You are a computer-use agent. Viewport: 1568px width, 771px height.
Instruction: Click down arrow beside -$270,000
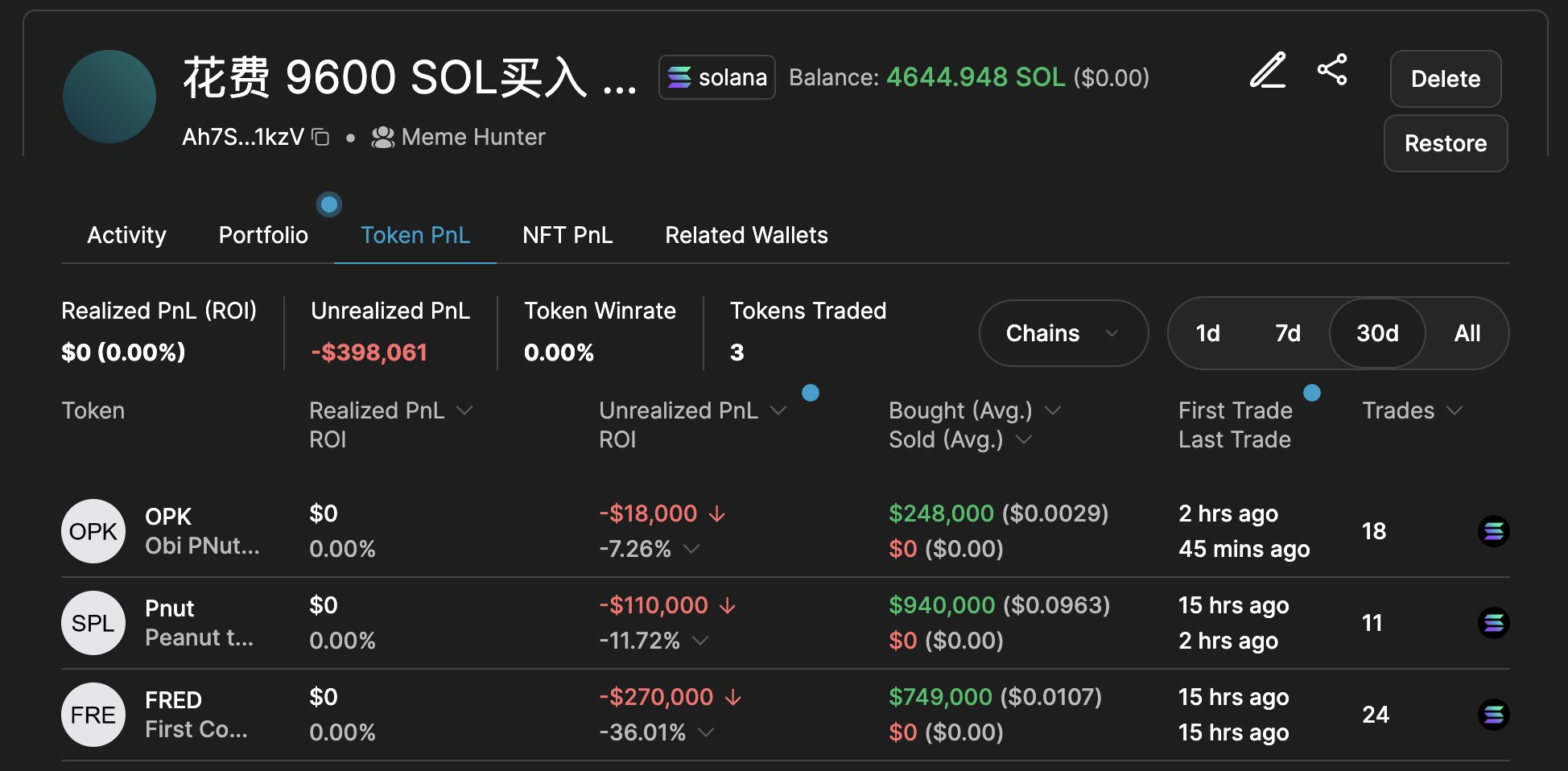point(732,697)
